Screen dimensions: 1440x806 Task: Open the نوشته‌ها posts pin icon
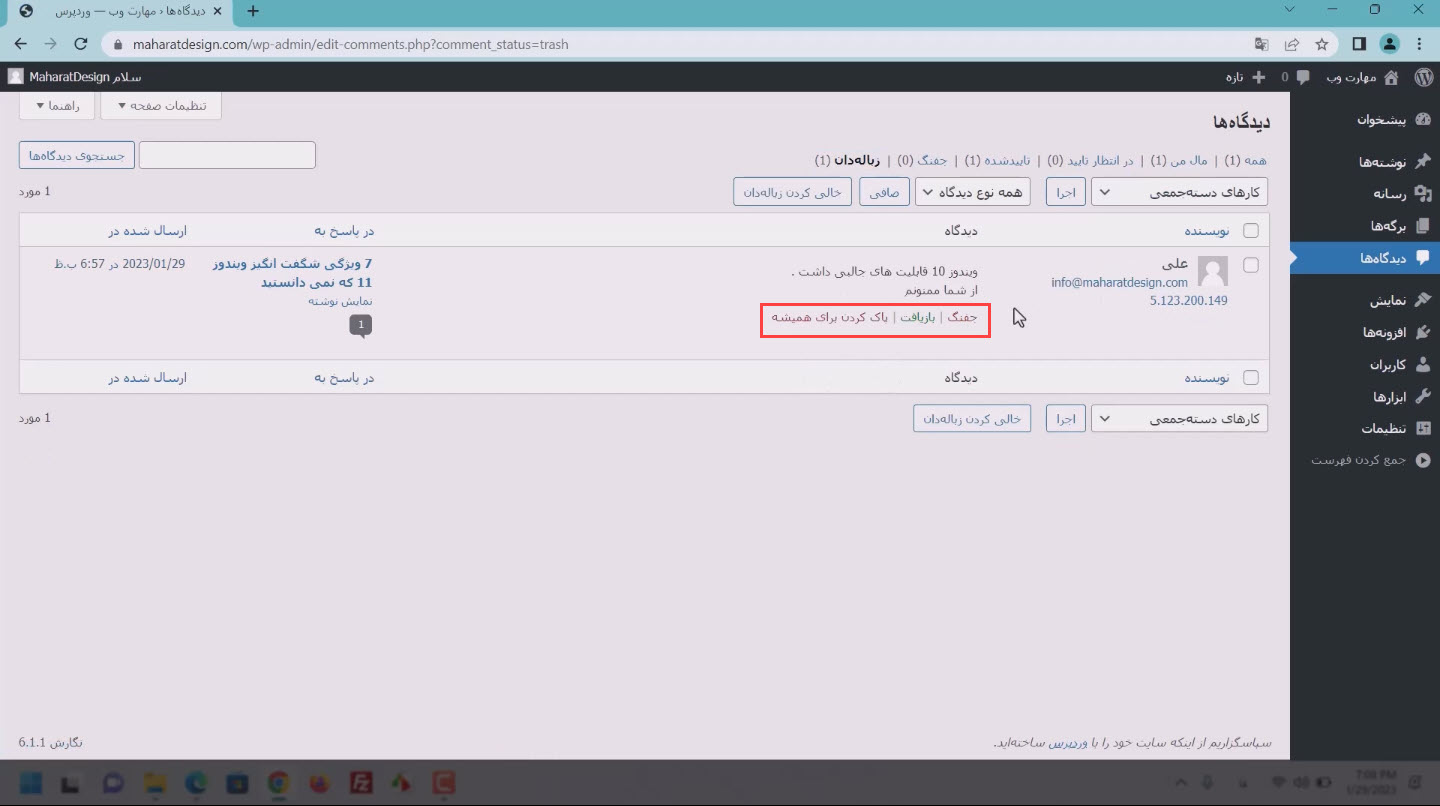coord(1423,161)
